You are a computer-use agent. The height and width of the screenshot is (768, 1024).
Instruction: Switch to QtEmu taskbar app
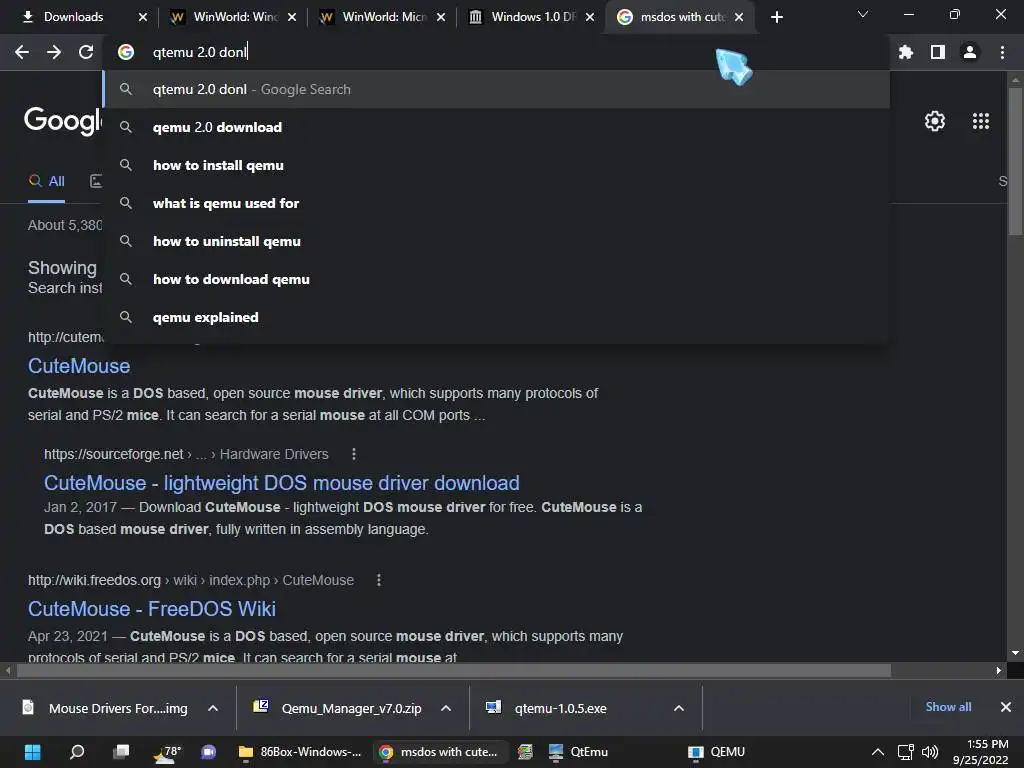pyautogui.click(x=579, y=752)
